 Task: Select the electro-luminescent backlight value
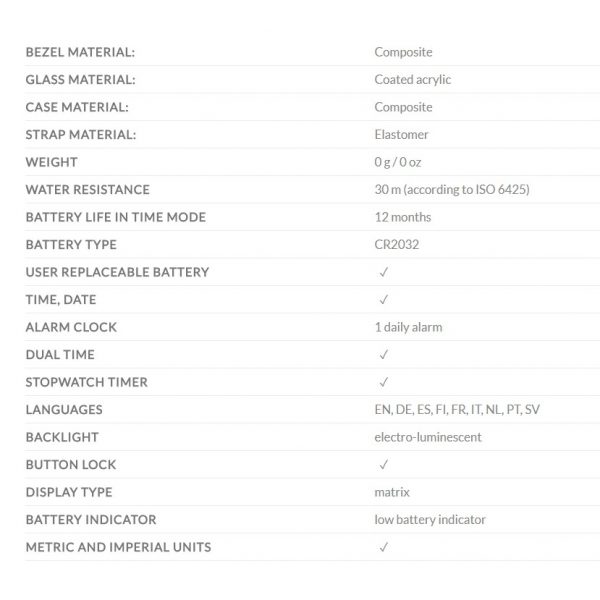pos(428,437)
